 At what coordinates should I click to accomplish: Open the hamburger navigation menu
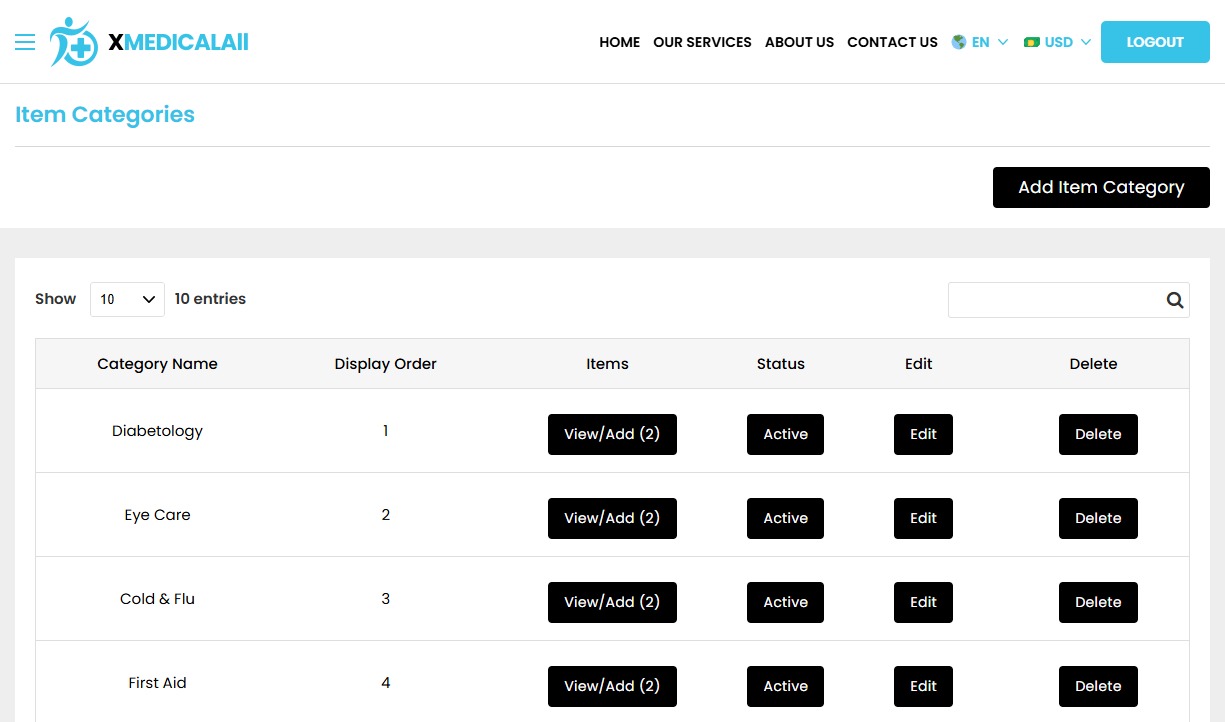click(25, 42)
